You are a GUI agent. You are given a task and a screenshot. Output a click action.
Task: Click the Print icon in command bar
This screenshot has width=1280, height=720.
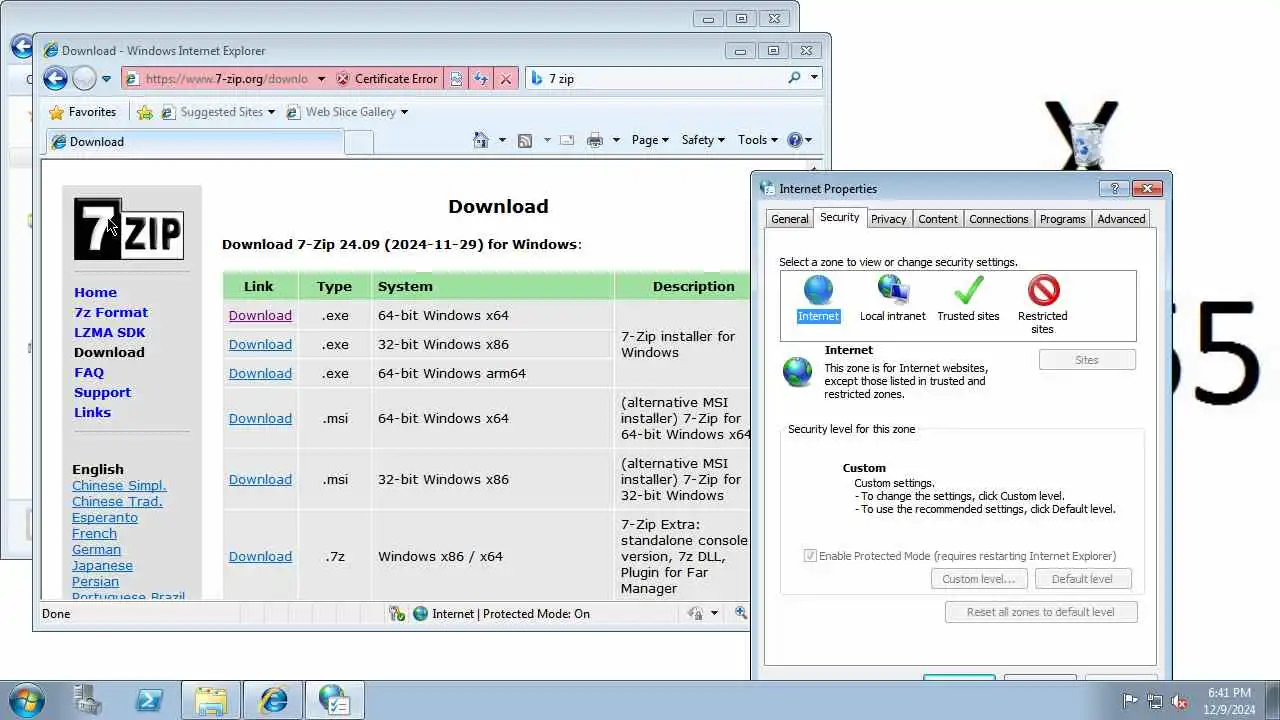pos(595,140)
